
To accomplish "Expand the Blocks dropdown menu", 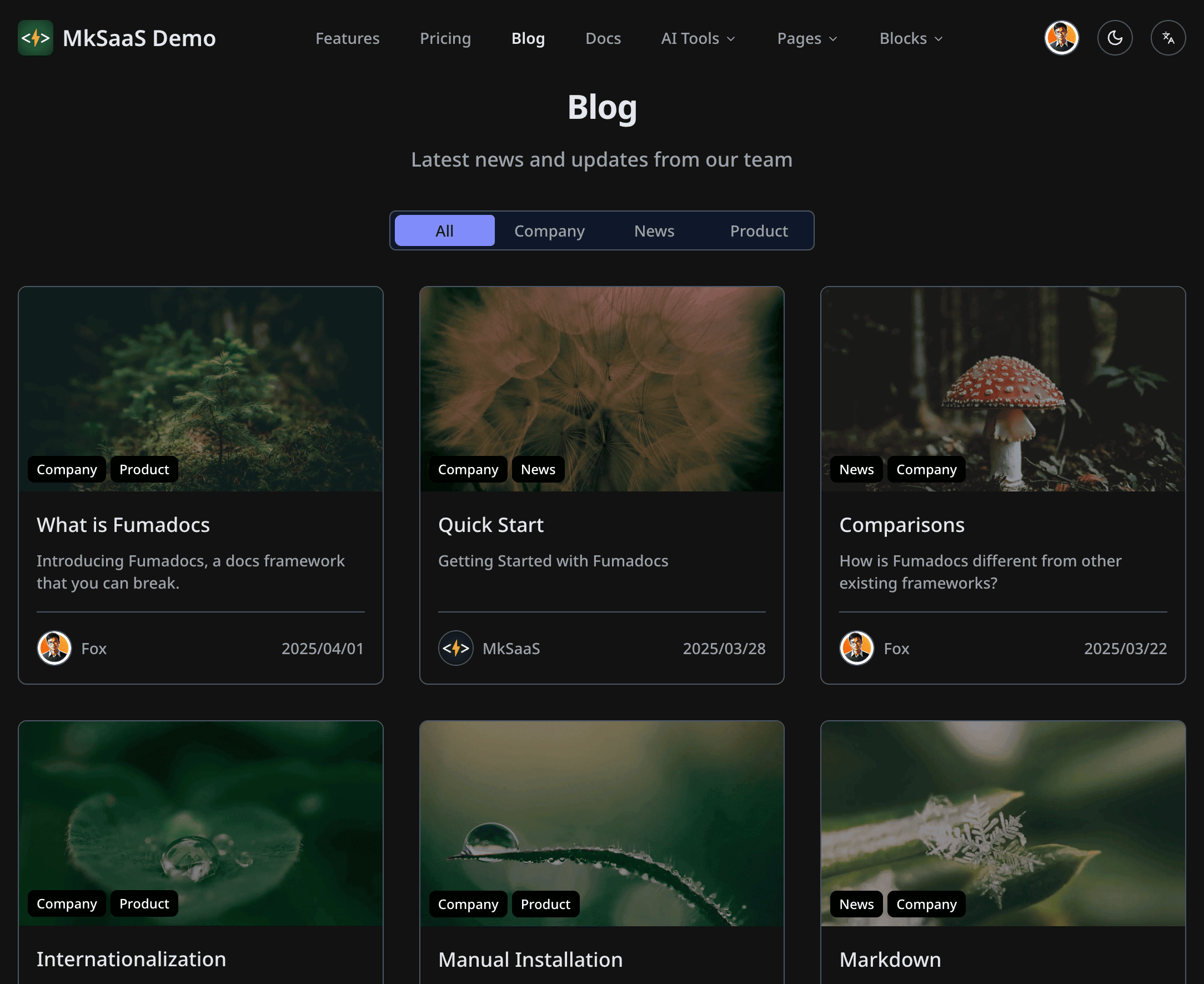I will tap(910, 38).
